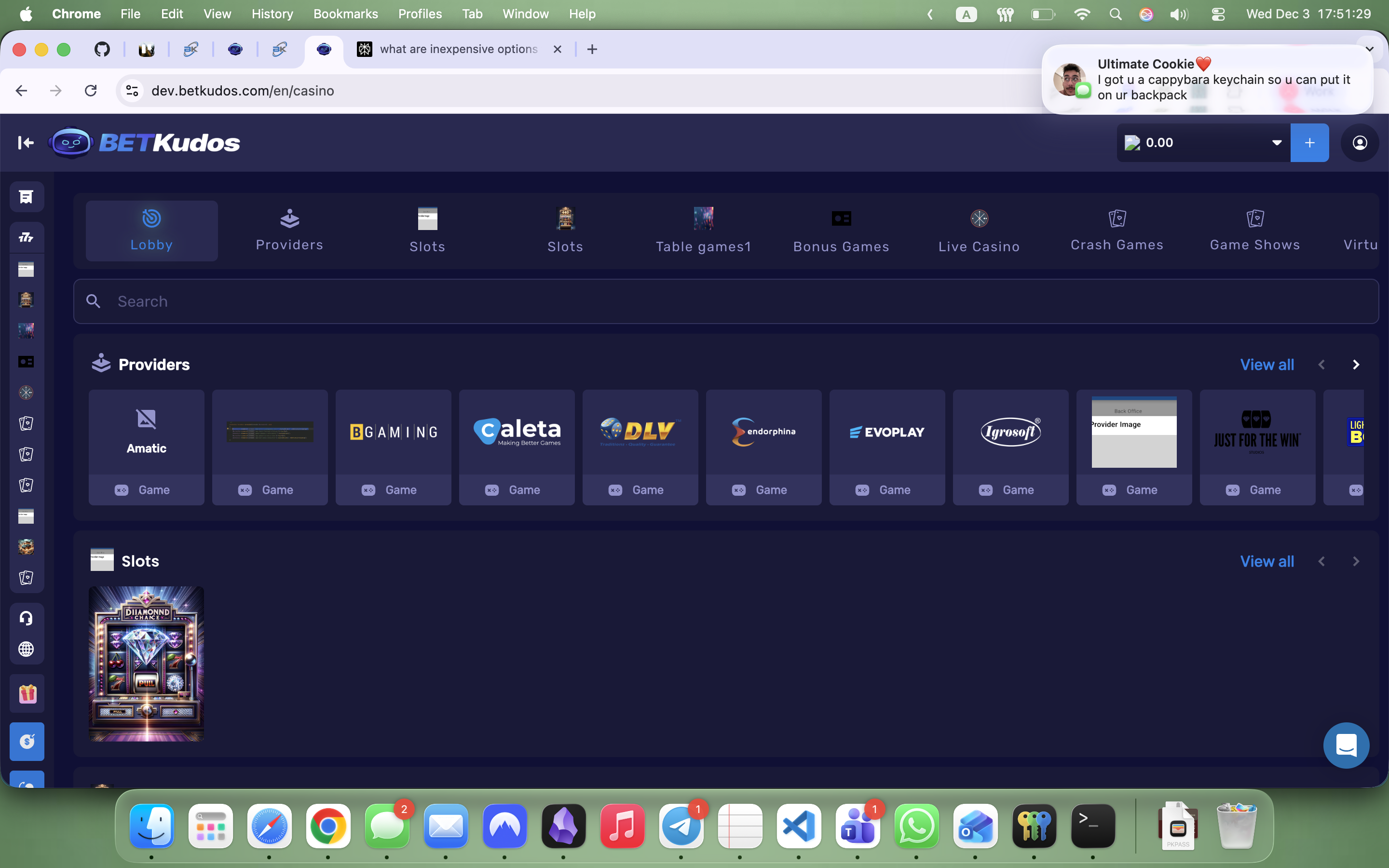Click the gift box promotions icon
This screenshot has height=868, width=1389.
(x=27, y=693)
